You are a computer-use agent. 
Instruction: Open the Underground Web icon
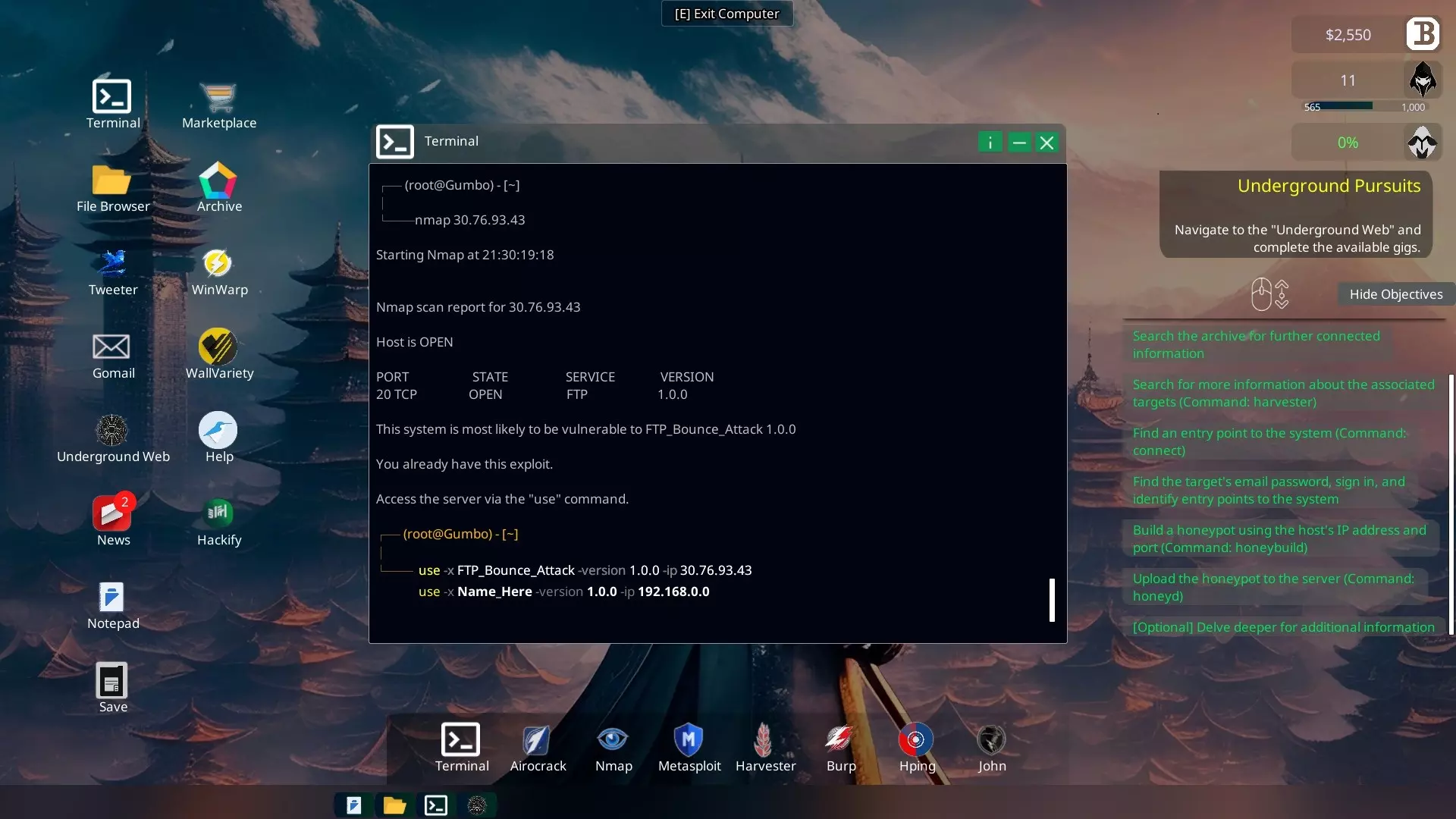pos(112,438)
